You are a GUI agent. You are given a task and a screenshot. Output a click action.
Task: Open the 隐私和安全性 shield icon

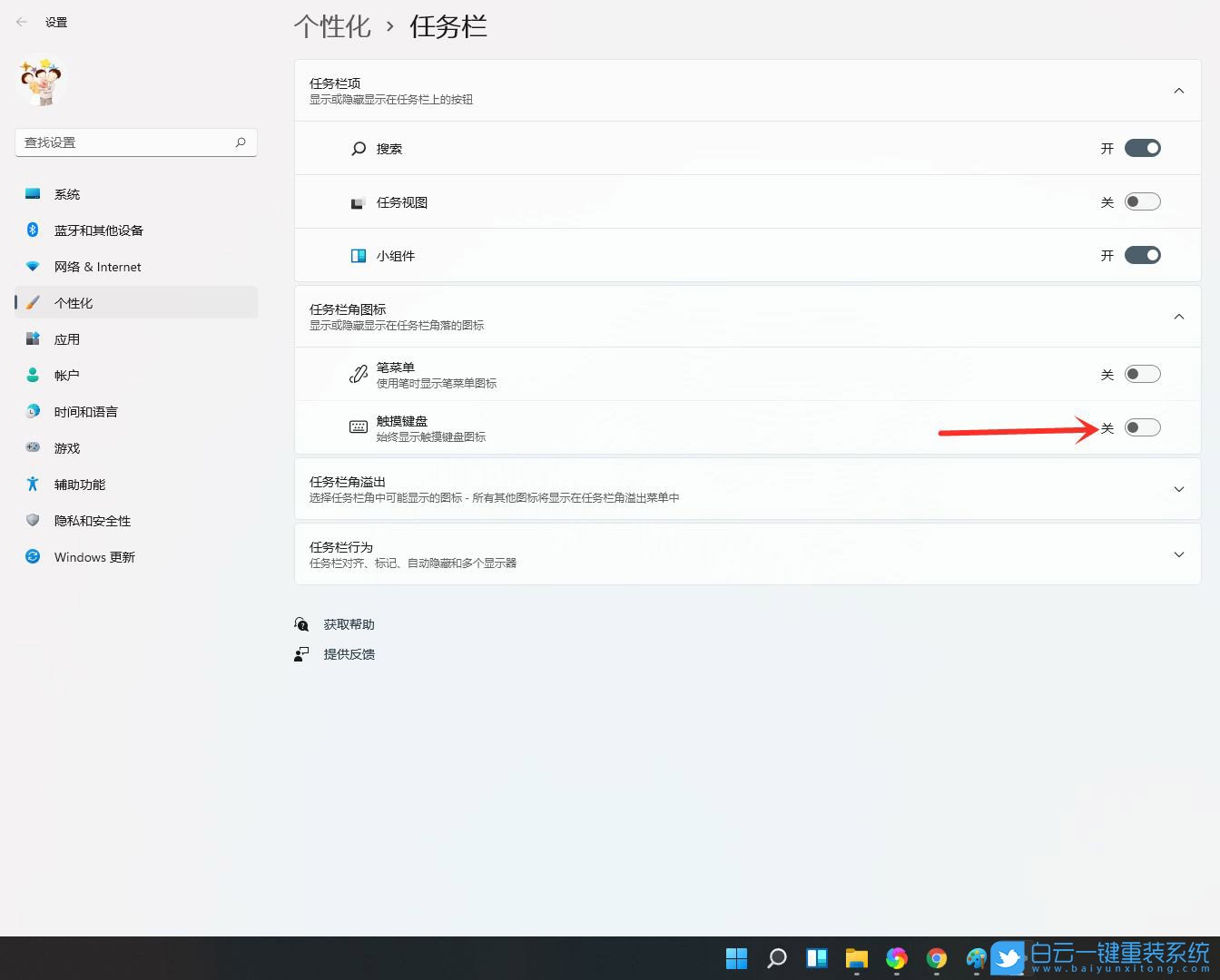(33, 520)
